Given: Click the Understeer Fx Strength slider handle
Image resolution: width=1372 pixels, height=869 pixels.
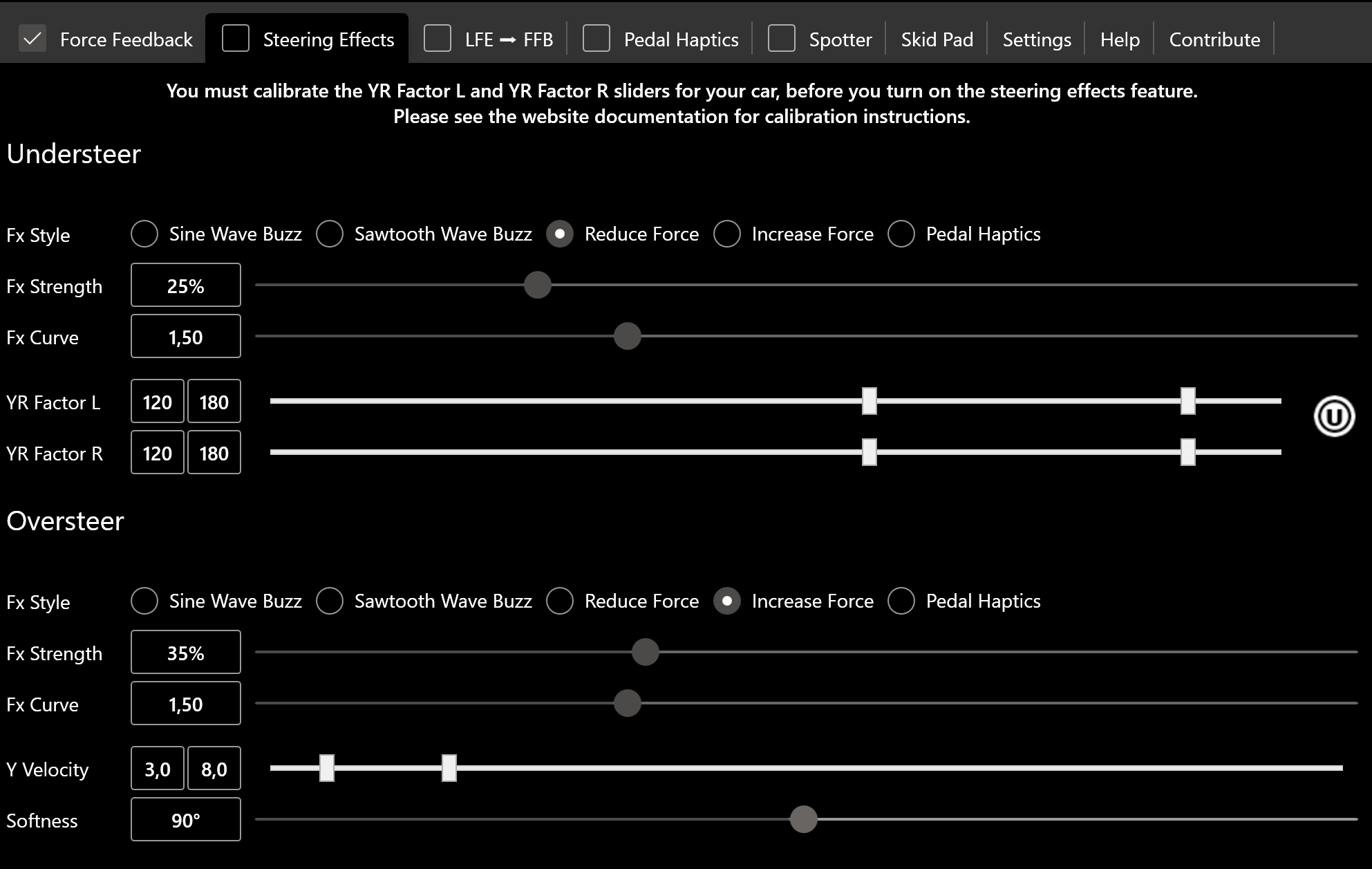Looking at the screenshot, I should tap(537, 285).
